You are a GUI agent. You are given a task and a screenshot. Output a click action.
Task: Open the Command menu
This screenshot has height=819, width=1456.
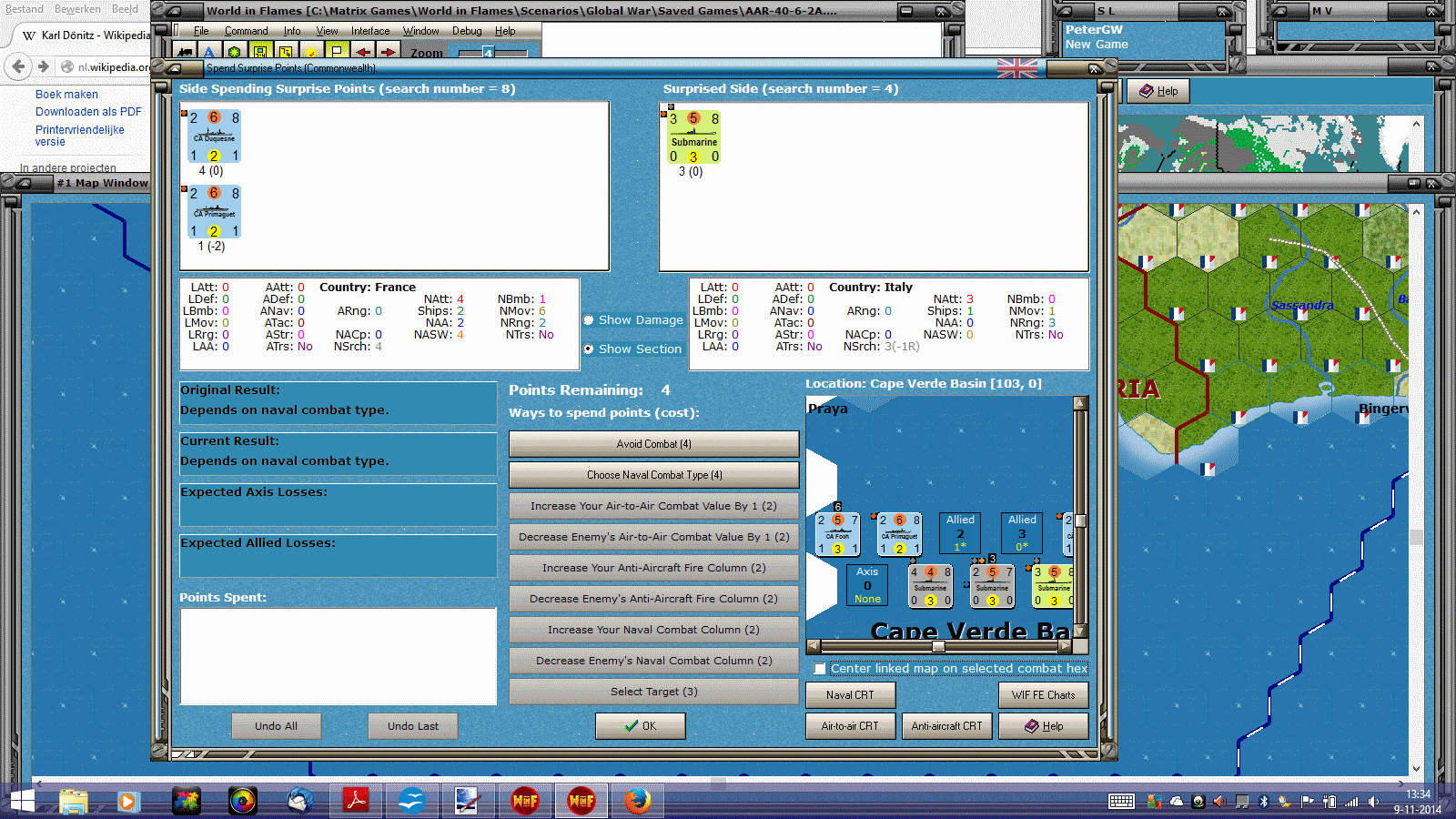click(246, 31)
